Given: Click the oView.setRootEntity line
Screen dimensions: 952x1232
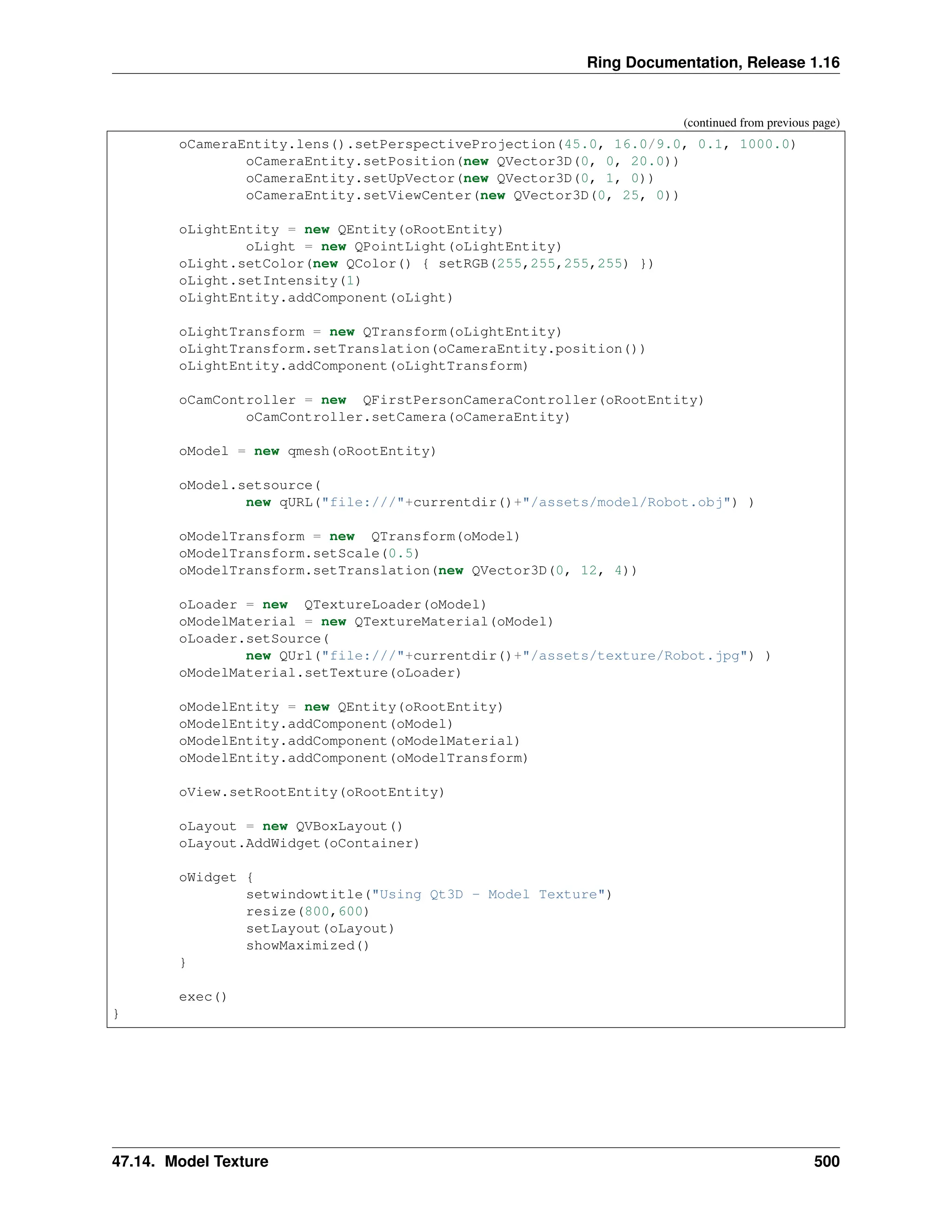Looking at the screenshot, I should [311, 792].
